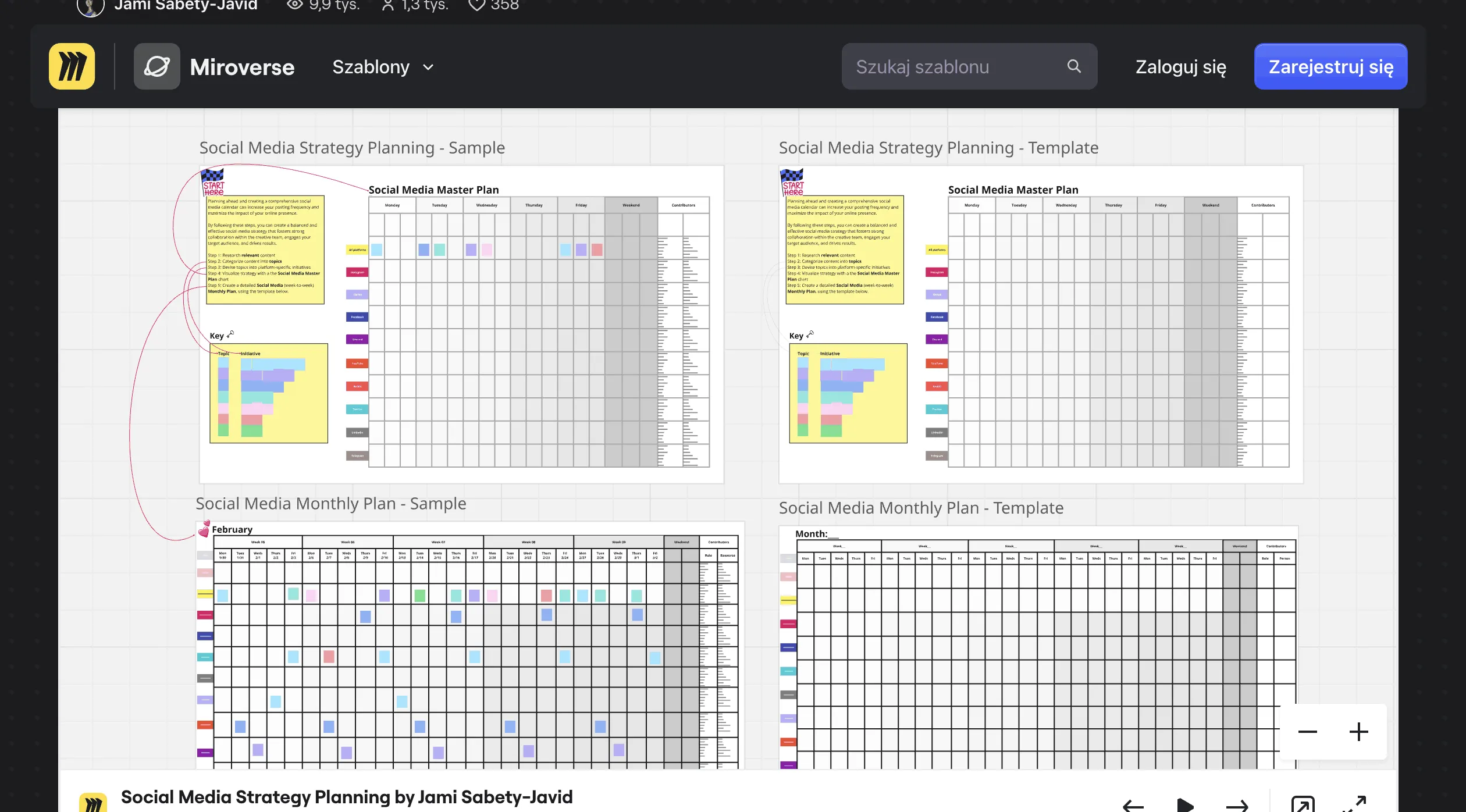
Task: Click the pink heart sticker beside February
Action: (x=204, y=529)
